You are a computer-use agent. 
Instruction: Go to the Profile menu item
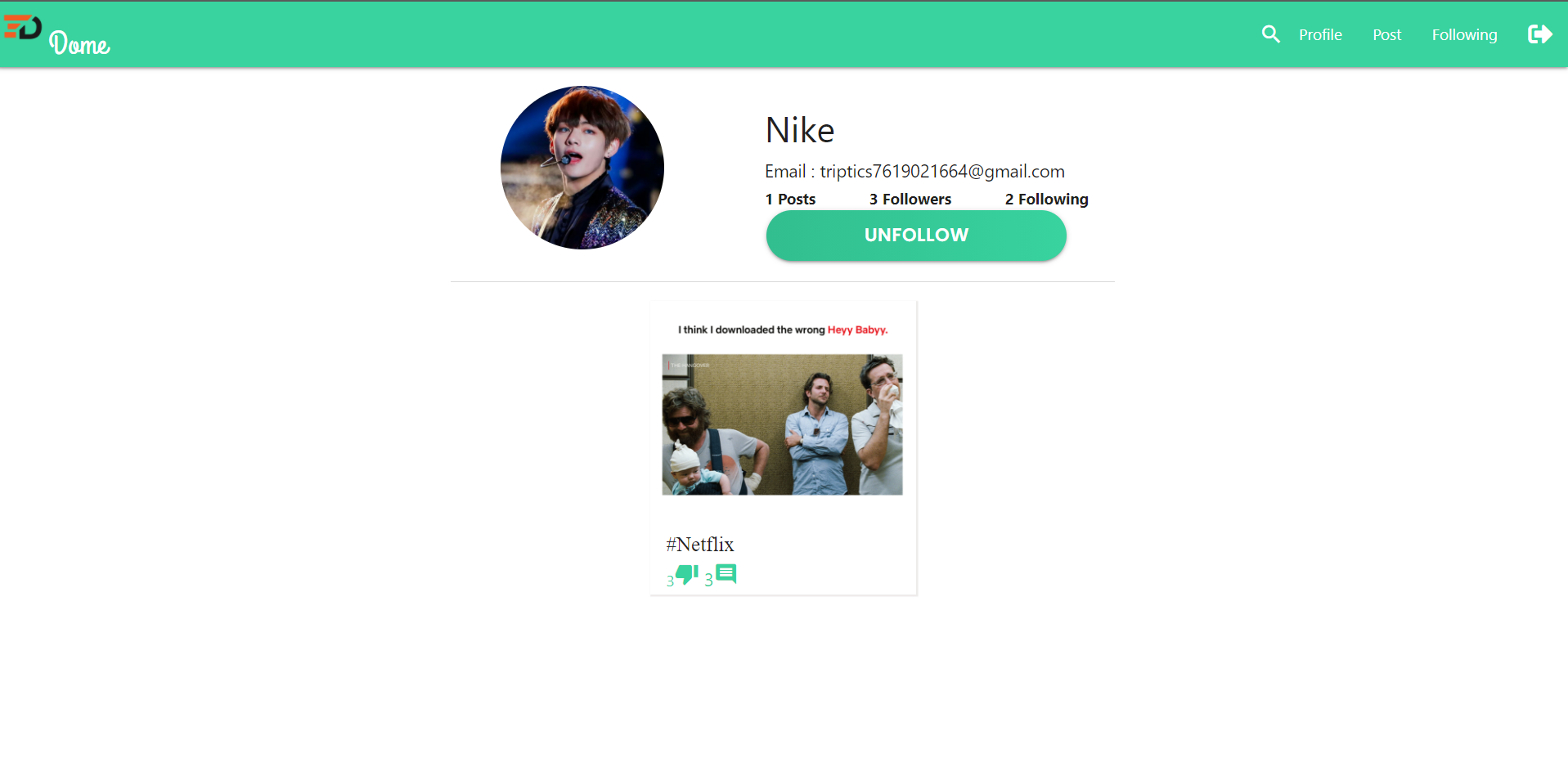point(1320,34)
